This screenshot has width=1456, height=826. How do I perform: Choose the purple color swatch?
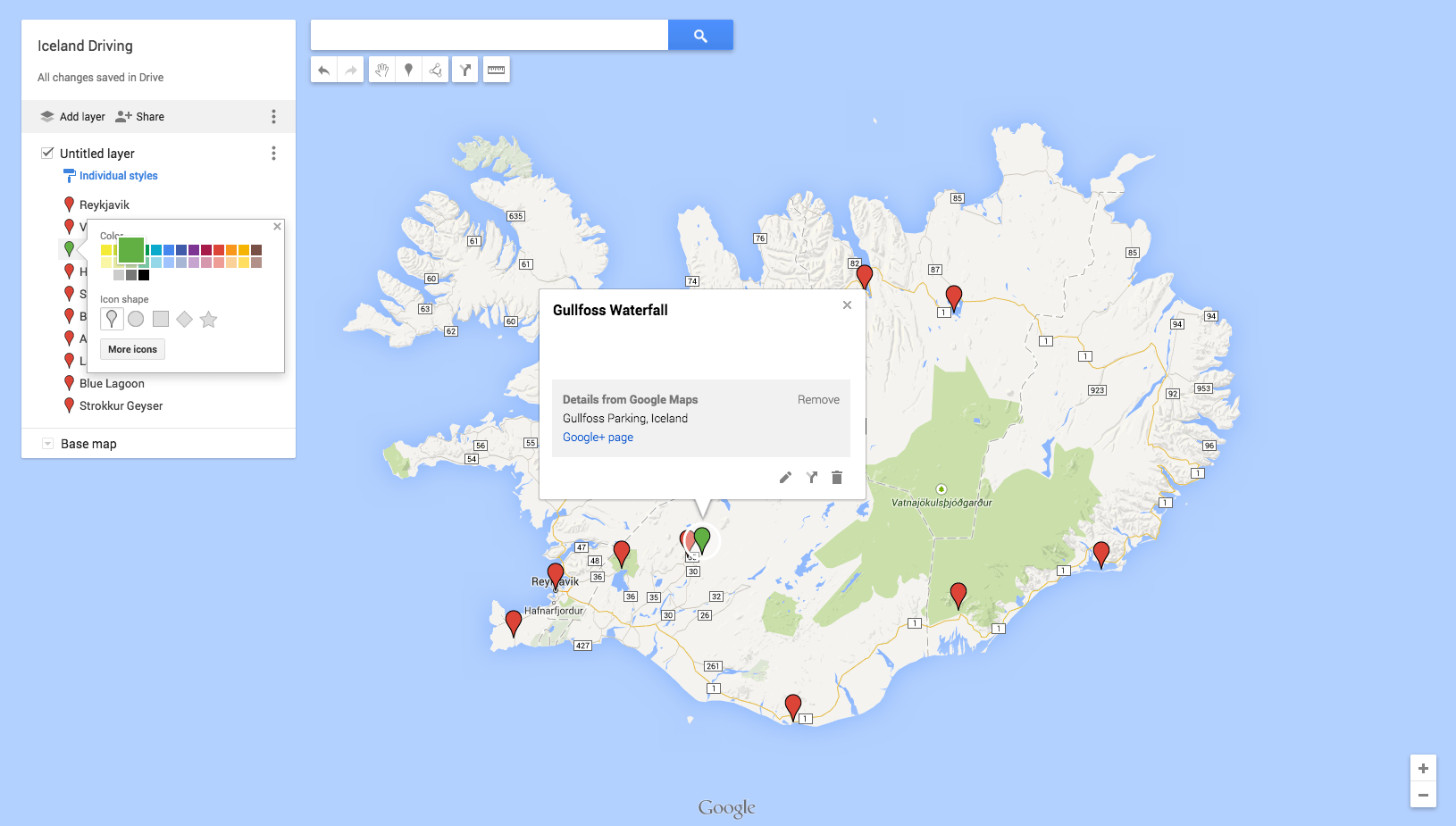coord(194,250)
